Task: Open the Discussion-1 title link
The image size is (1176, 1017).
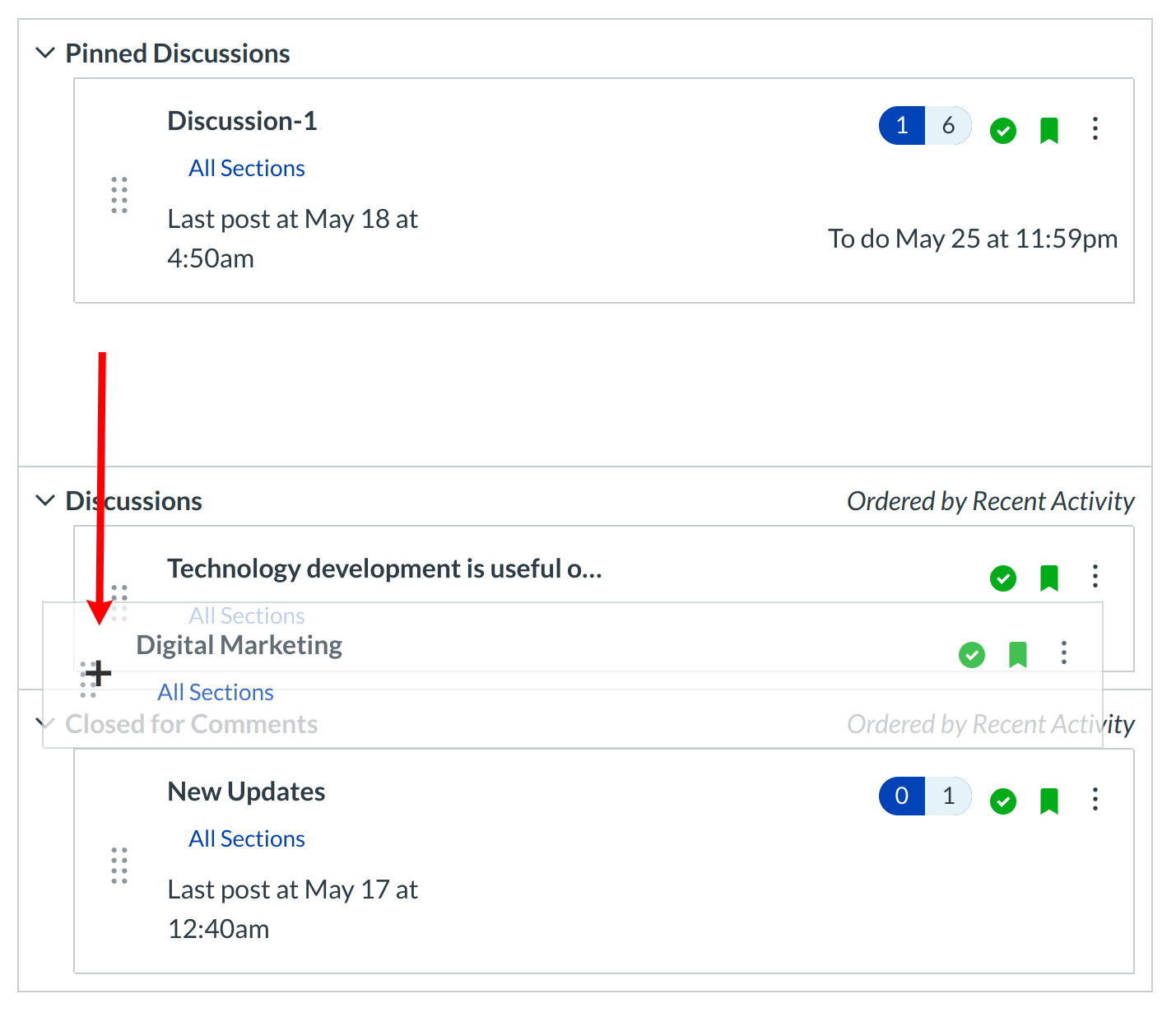Action: click(242, 121)
